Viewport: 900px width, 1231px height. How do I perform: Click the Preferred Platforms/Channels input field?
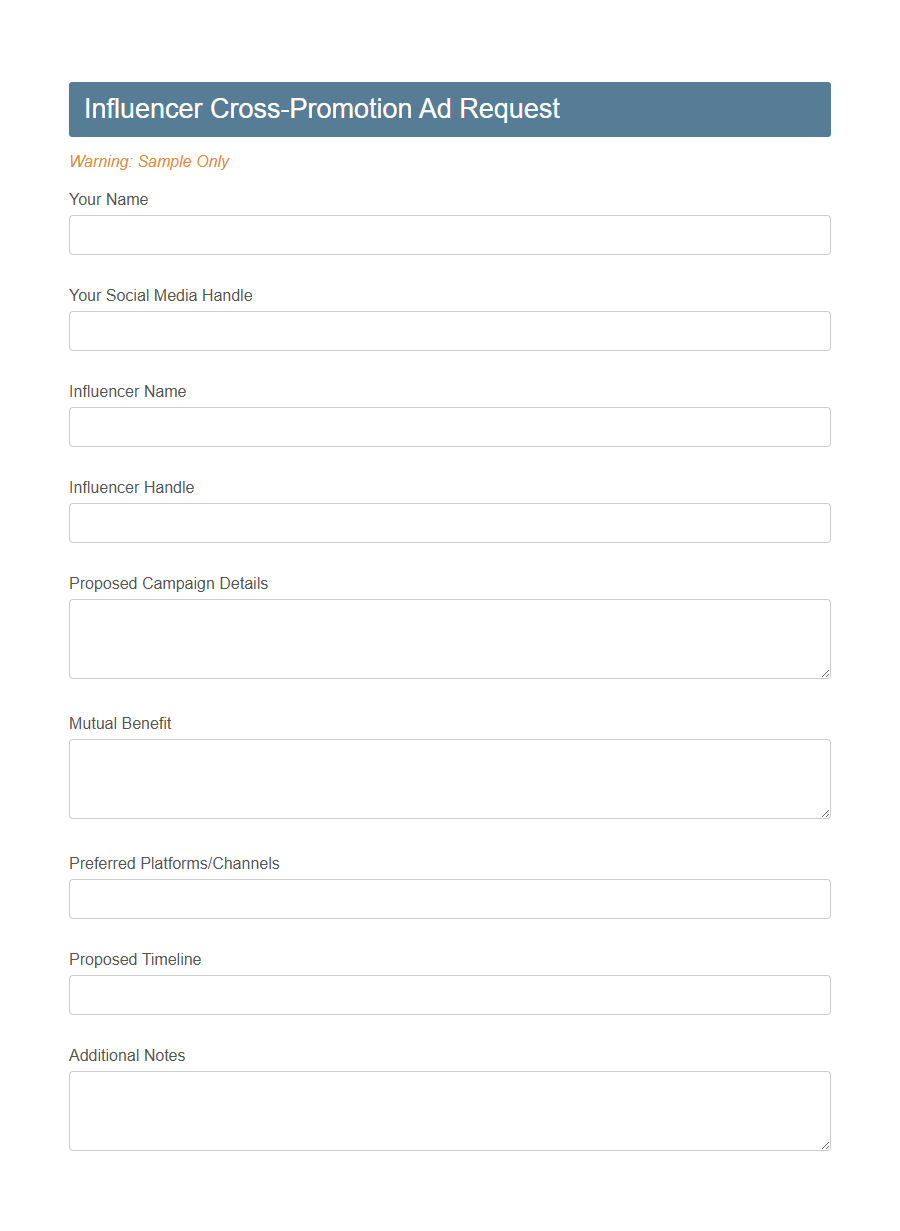449,899
